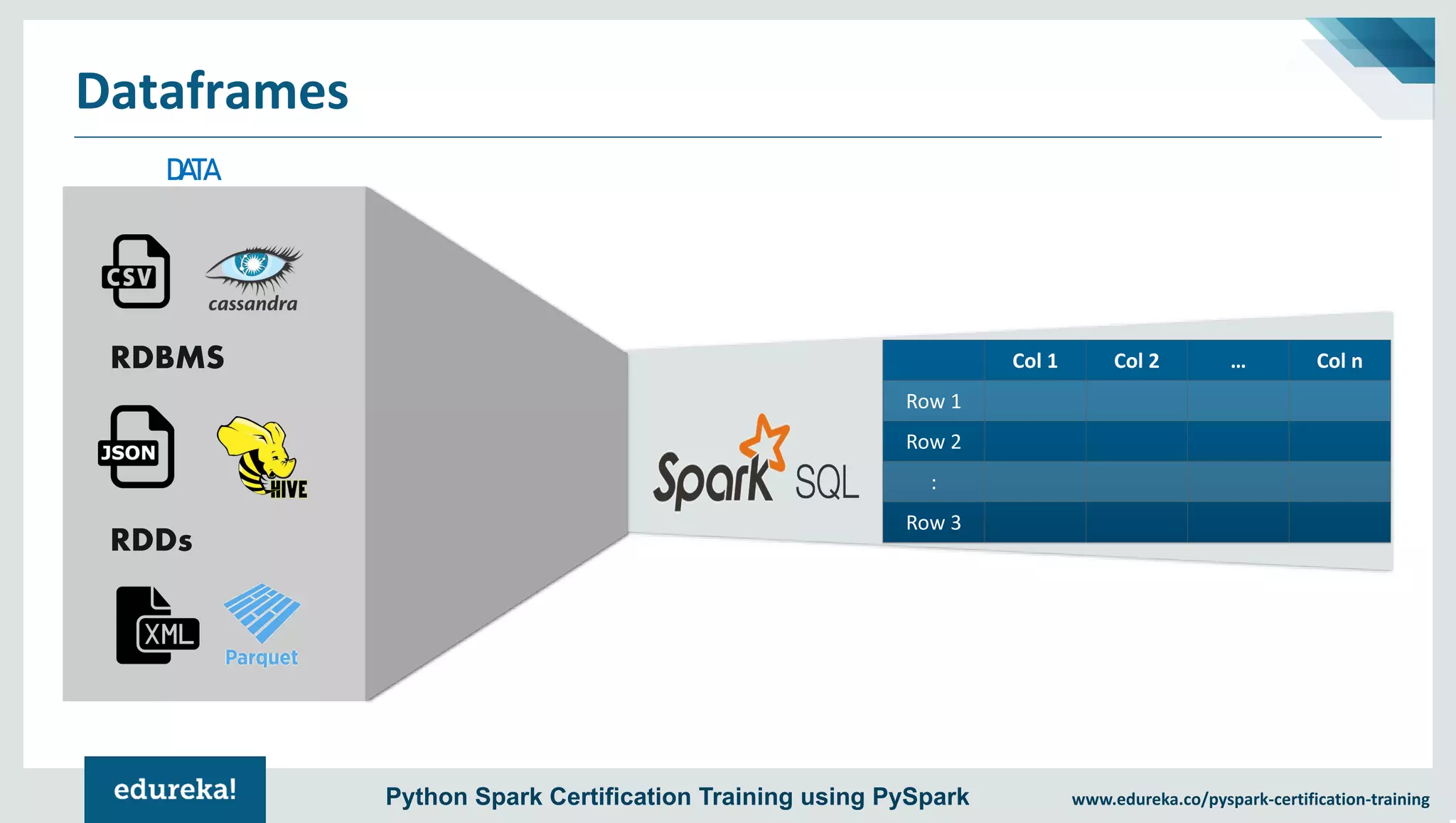Screen dimensions: 1456x823
Task: Open the edureka pyspark-certification-training URL
Action: pos(1251,800)
